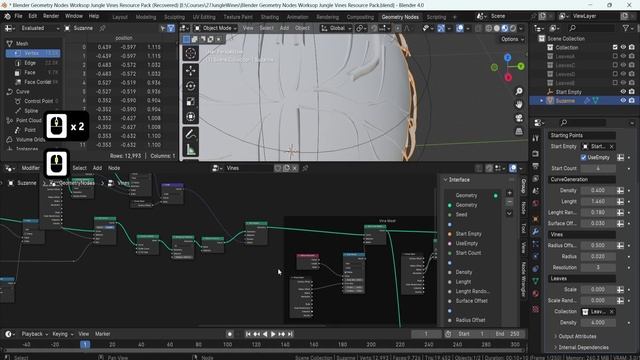This screenshot has width=640, height=360.
Task: Collapse the Interface panel
Action: click(446, 180)
